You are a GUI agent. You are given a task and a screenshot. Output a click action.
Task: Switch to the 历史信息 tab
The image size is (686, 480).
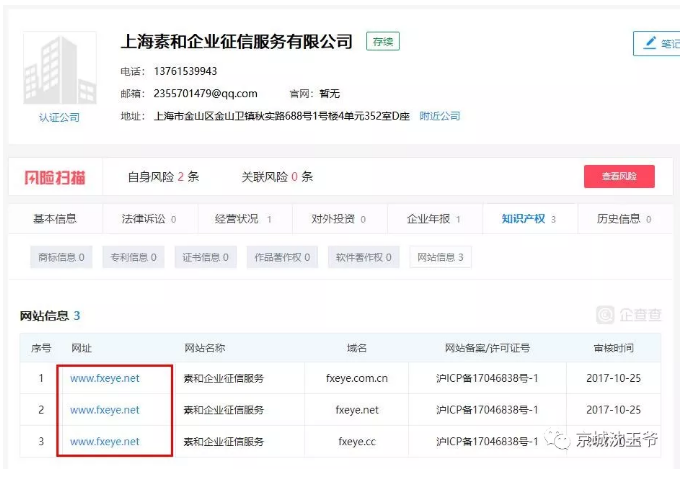click(x=625, y=219)
